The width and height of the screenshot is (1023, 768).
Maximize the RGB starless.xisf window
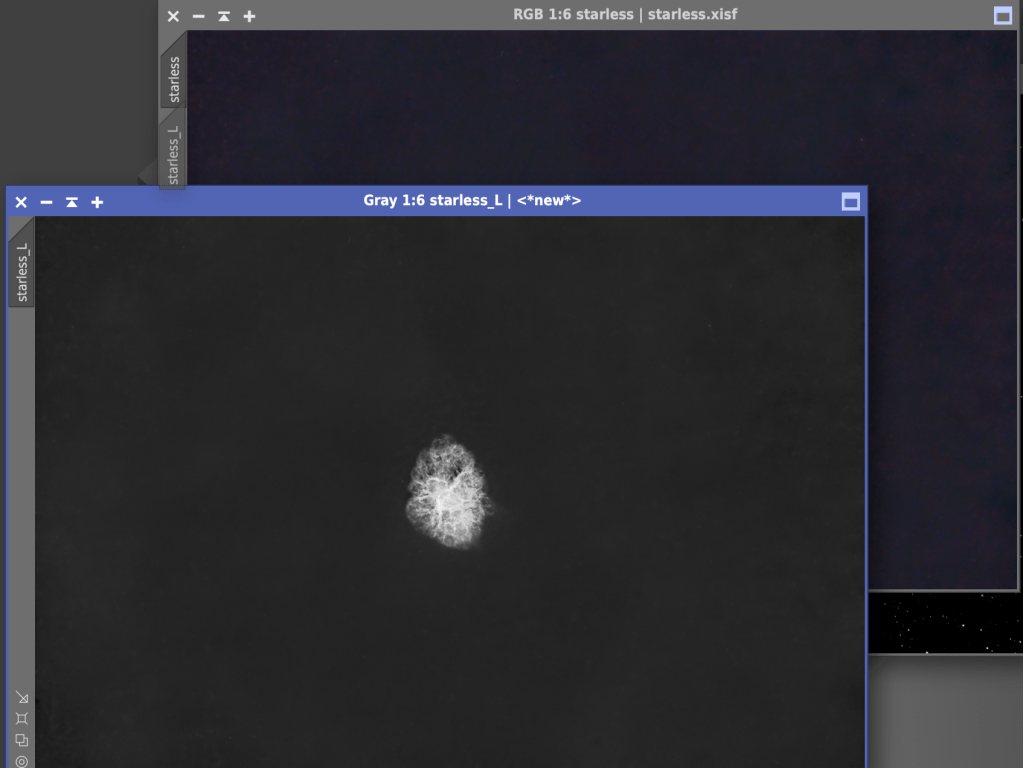1002,16
